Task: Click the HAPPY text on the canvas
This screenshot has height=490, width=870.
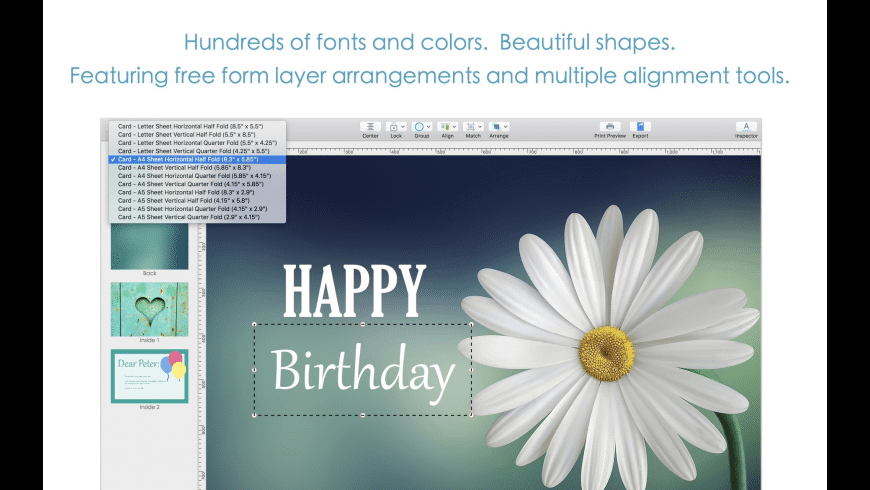Action: pyautogui.click(x=355, y=290)
